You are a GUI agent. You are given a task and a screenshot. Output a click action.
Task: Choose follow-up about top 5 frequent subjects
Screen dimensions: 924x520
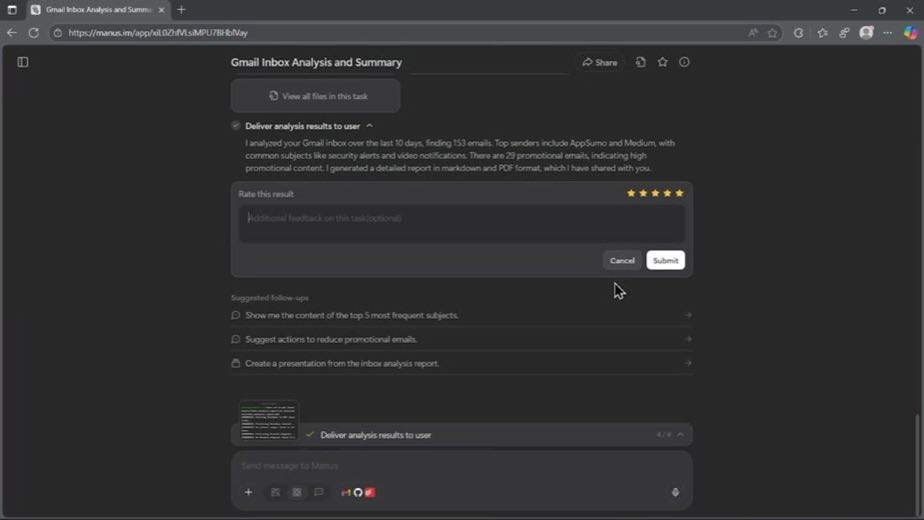pyautogui.click(x=461, y=315)
